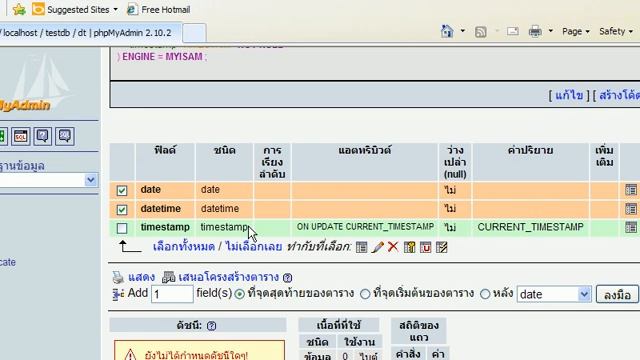Screen dimensions: 640x360
Task: Click the Read Mail icon
Action: 513,31
